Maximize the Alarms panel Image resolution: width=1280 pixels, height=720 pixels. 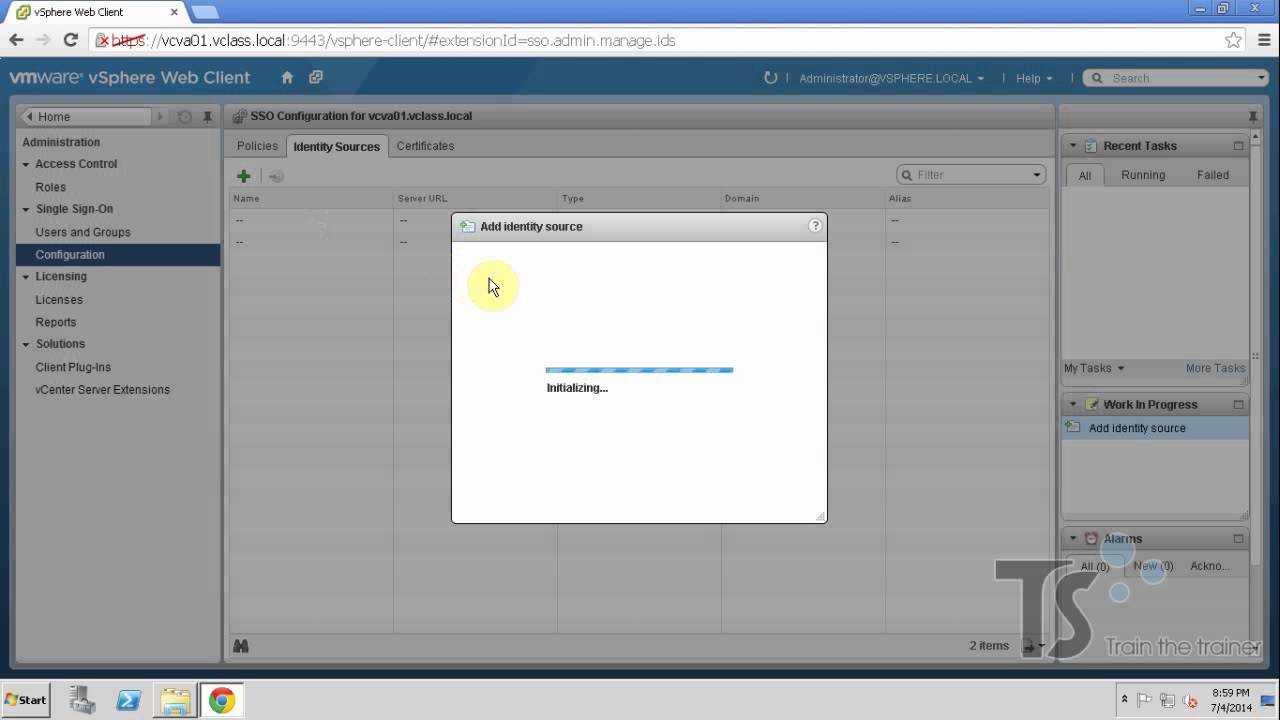point(1238,538)
